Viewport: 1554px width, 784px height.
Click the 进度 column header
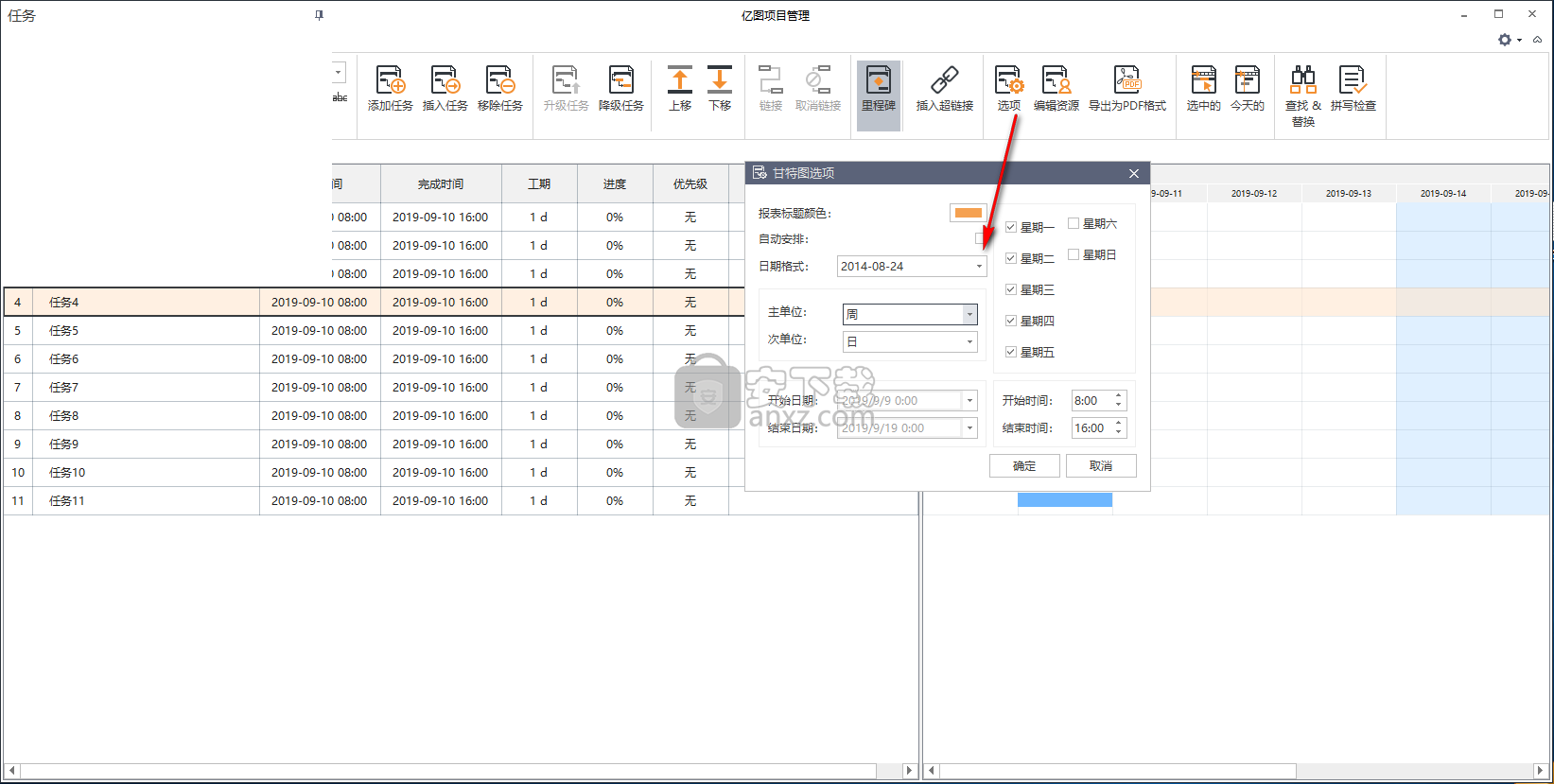click(x=615, y=184)
